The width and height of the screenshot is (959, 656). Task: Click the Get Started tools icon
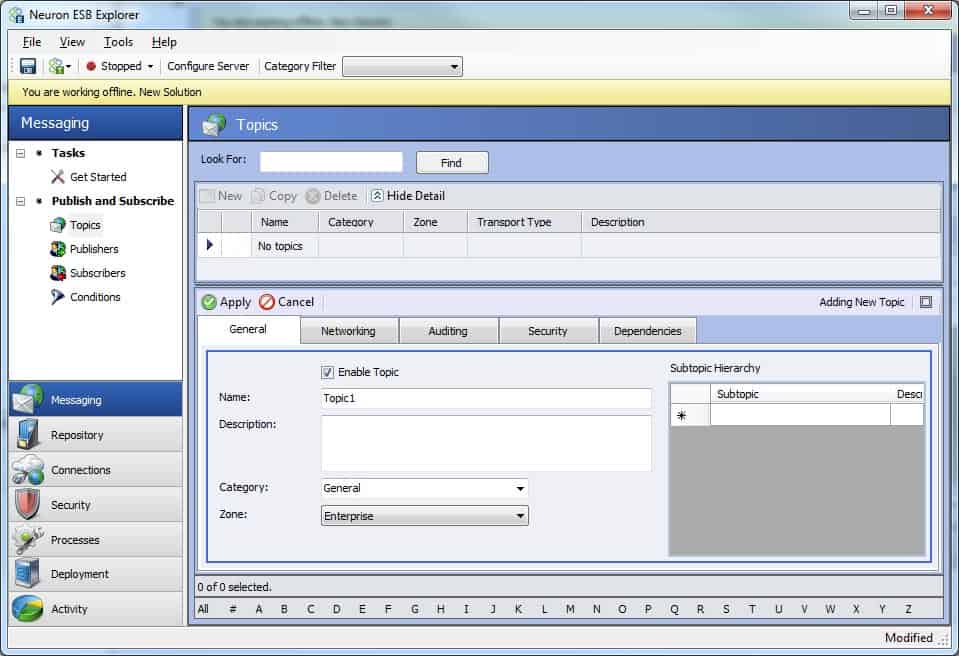[57, 177]
